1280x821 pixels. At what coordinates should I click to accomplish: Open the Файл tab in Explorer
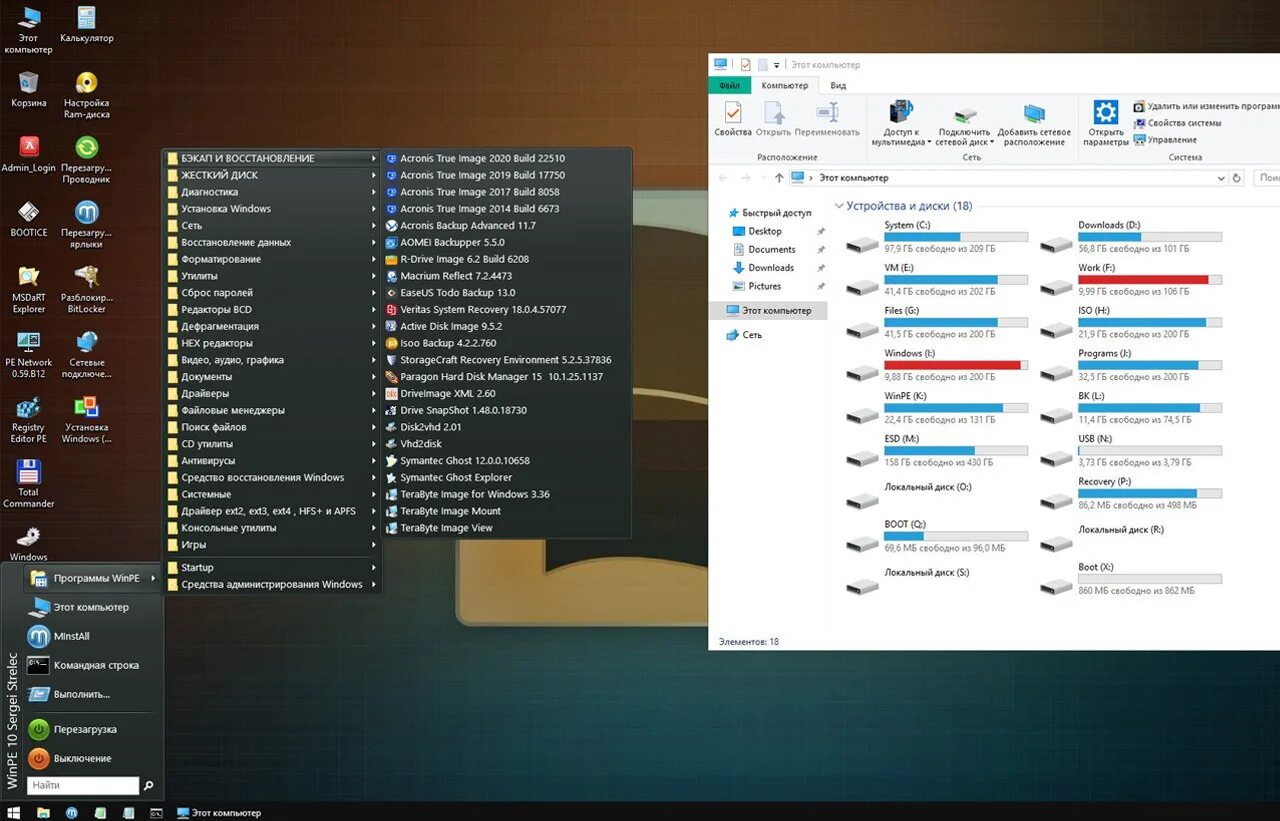pyautogui.click(x=729, y=86)
